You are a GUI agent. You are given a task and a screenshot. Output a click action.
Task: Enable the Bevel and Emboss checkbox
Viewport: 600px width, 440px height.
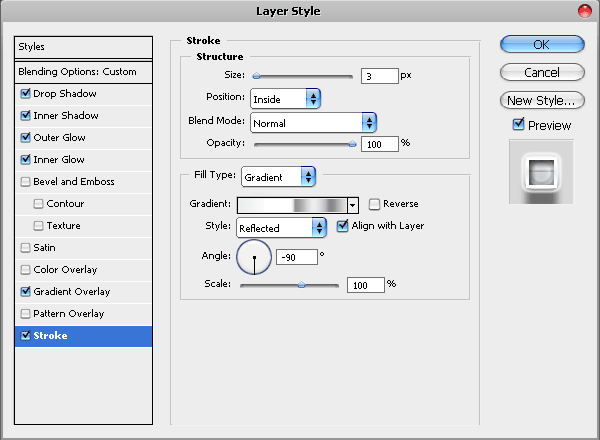[26, 181]
